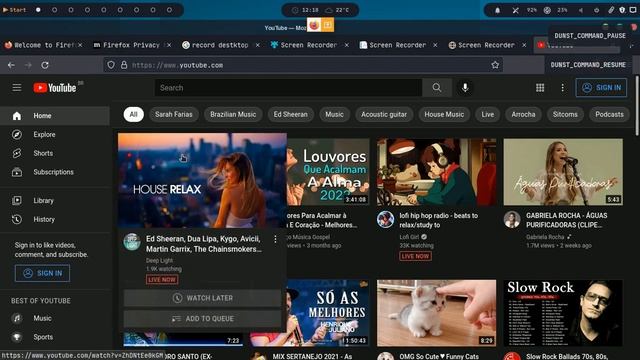View site security via the padlock icon
The width and height of the screenshot is (640, 360).
point(124,65)
